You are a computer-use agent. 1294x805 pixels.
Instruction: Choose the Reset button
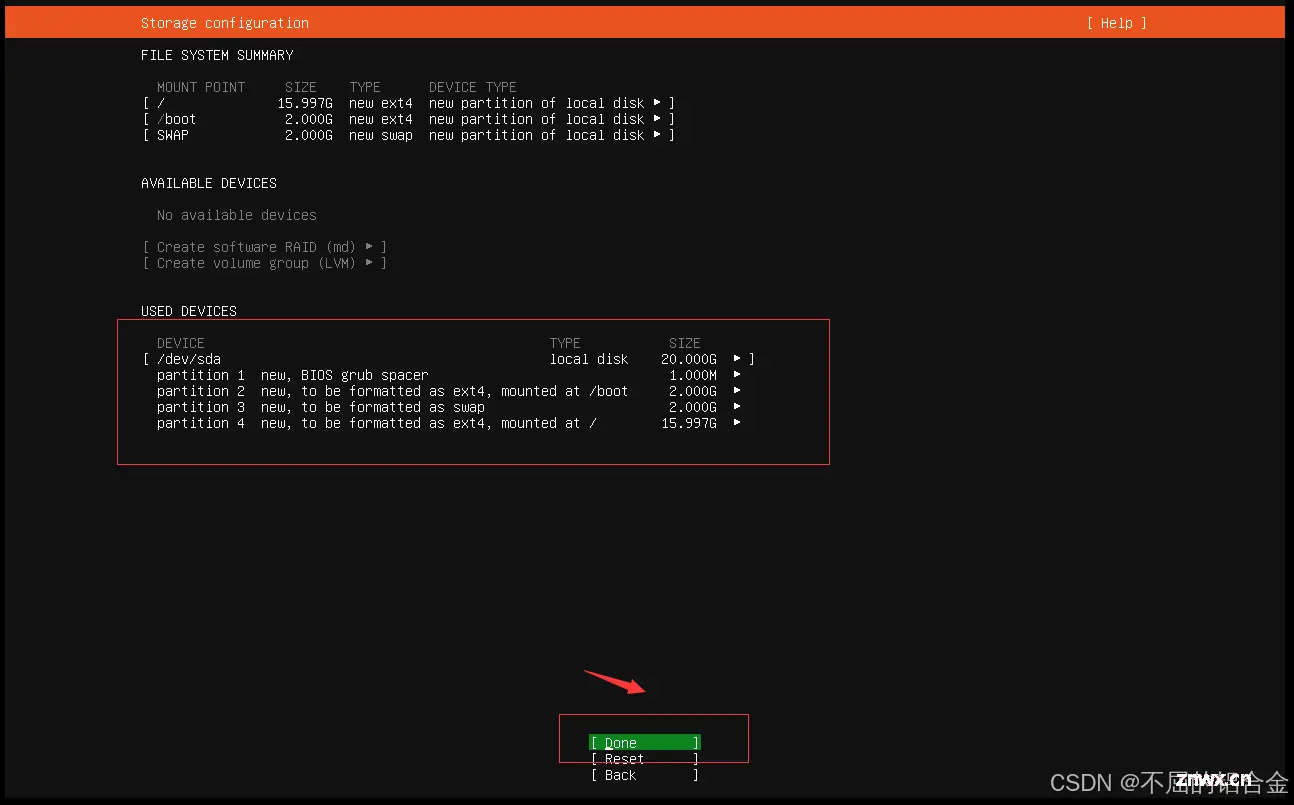(645, 759)
